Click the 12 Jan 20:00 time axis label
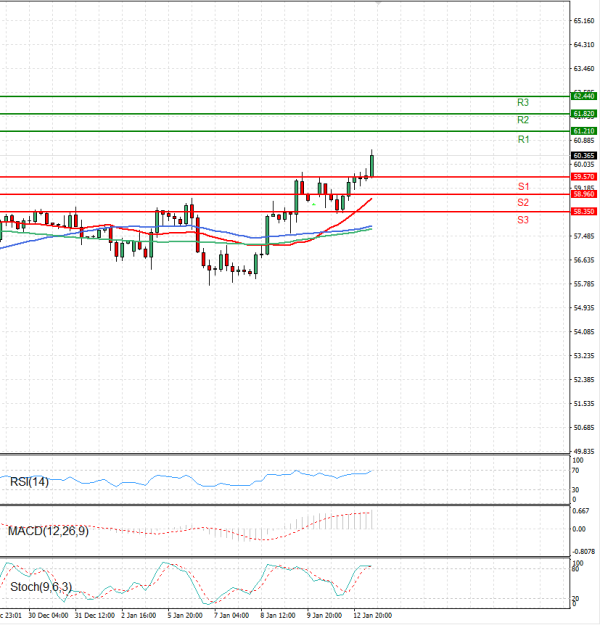This screenshot has height=625, width=600. (x=372, y=615)
